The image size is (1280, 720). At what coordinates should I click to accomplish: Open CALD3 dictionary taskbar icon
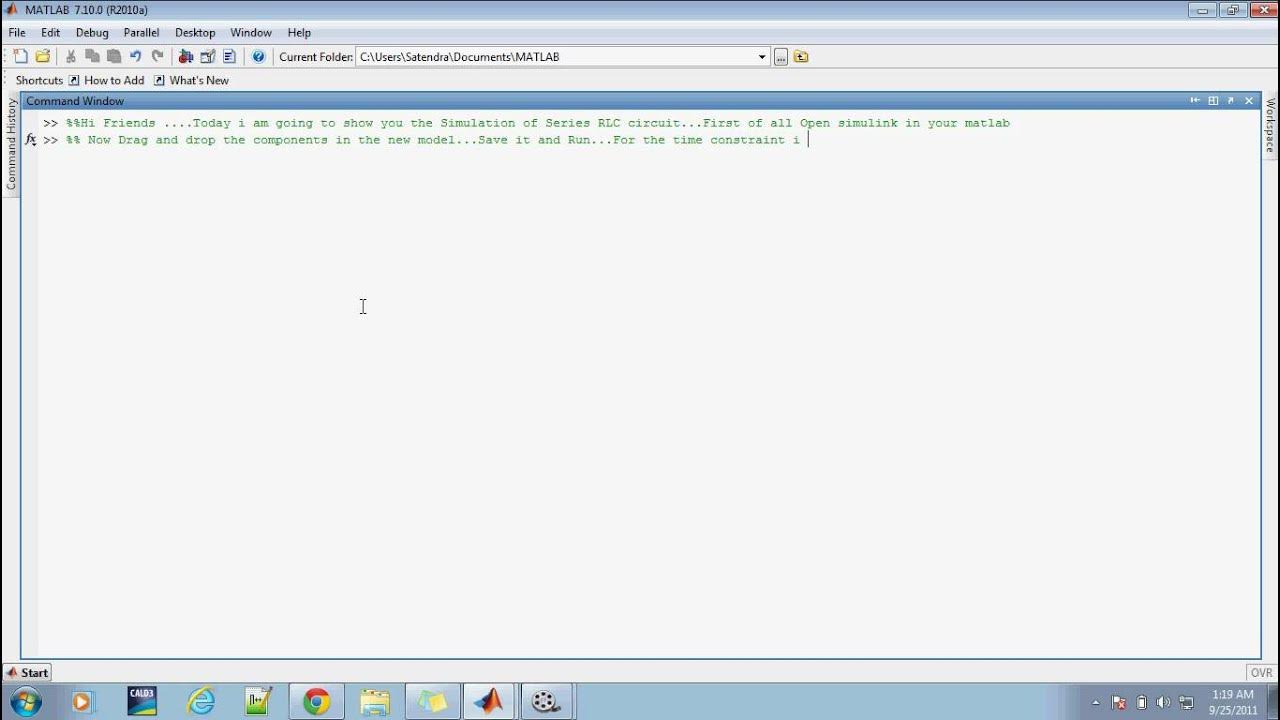pyautogui.click(x=142, y=701)
